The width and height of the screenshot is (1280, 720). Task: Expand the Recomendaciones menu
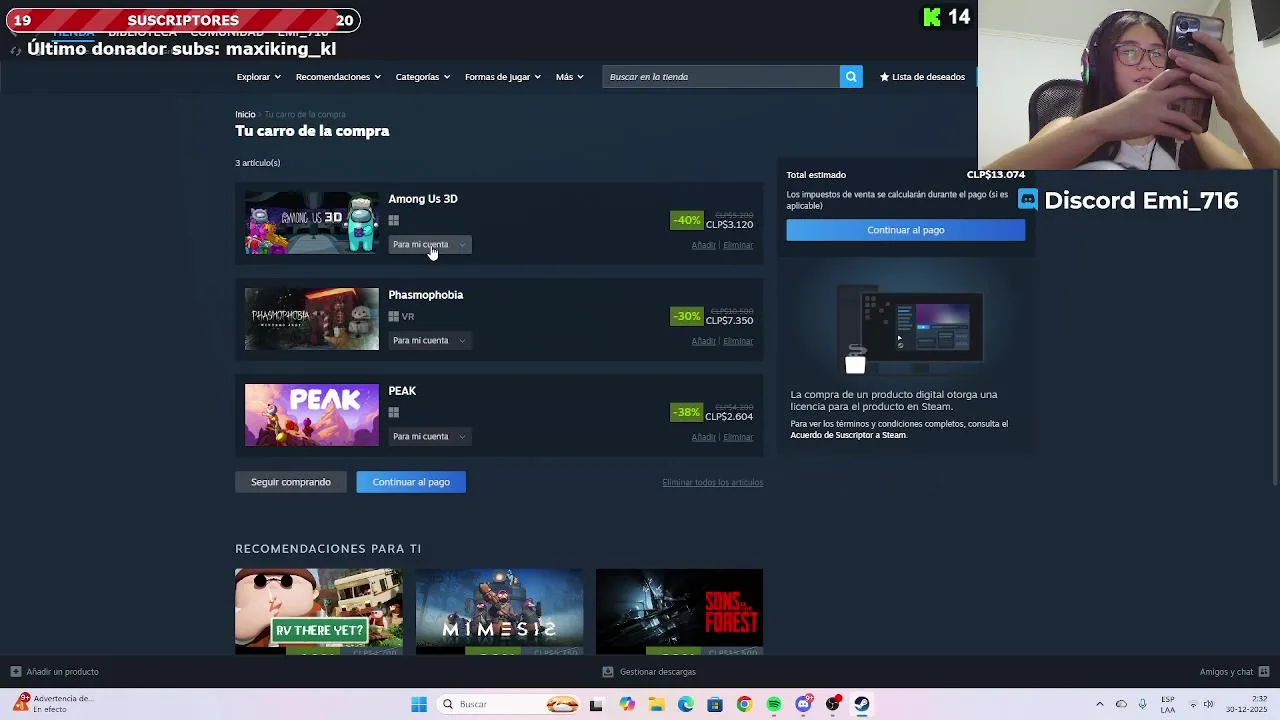click(x=338, y=77)
